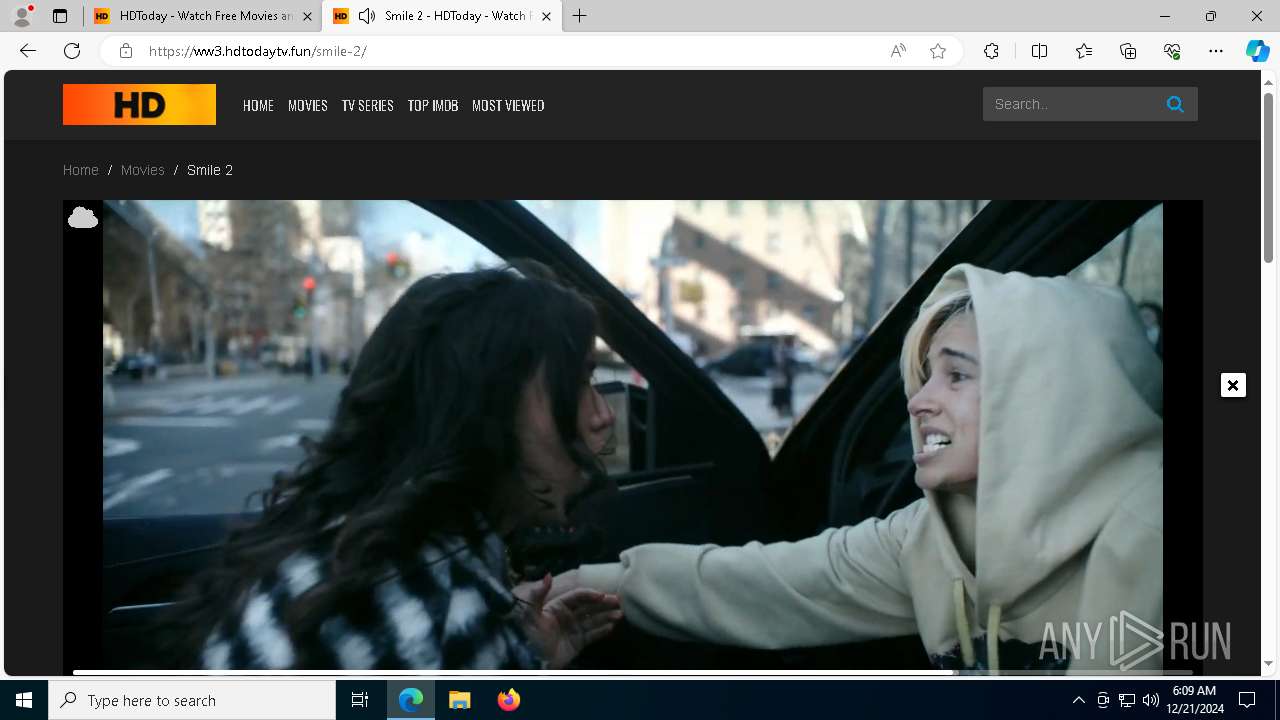Add this page to favorites star
This screenshot has height=720, width=1280.
pos(938,51)
